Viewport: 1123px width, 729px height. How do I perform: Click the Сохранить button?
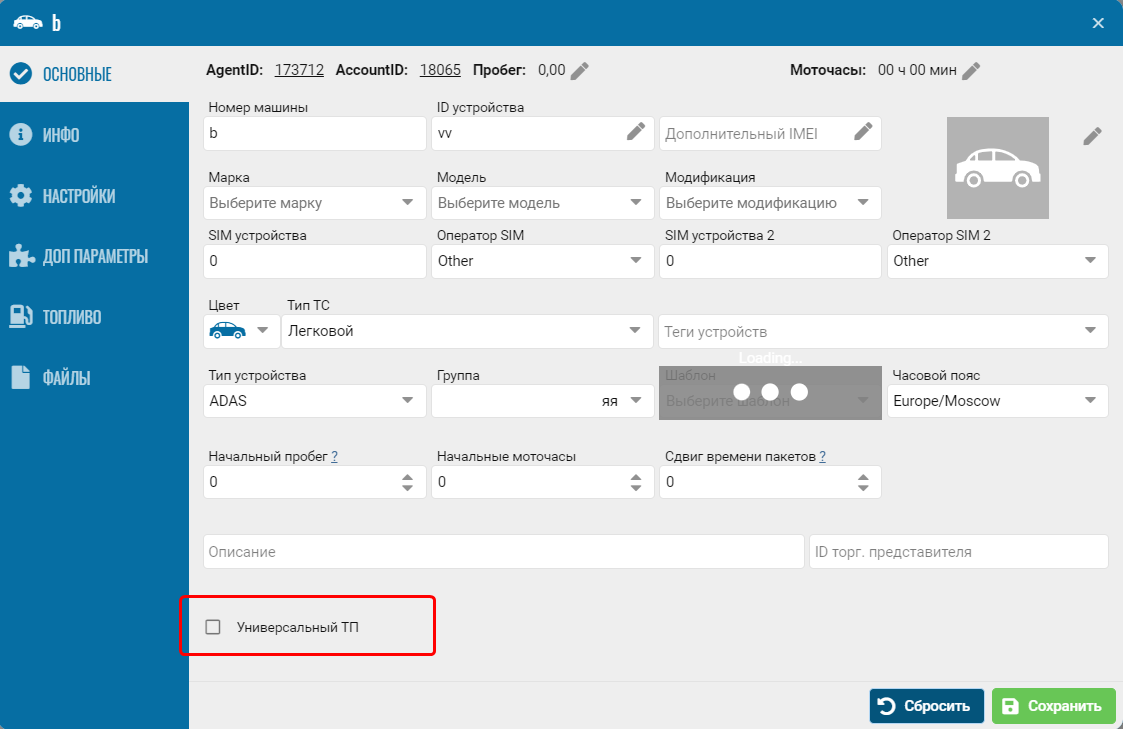click(1054, 706)
